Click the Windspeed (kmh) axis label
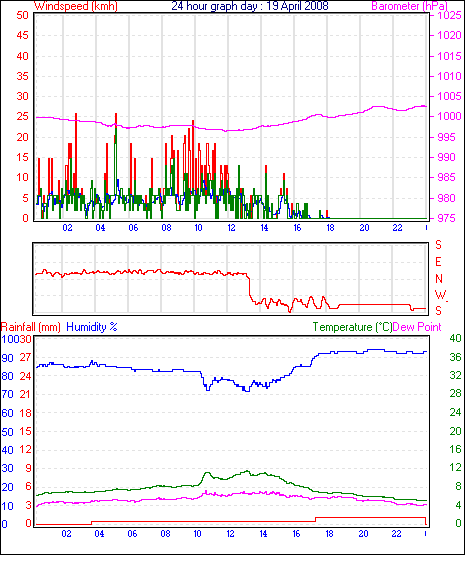466x563 pixels. [76, 6]
